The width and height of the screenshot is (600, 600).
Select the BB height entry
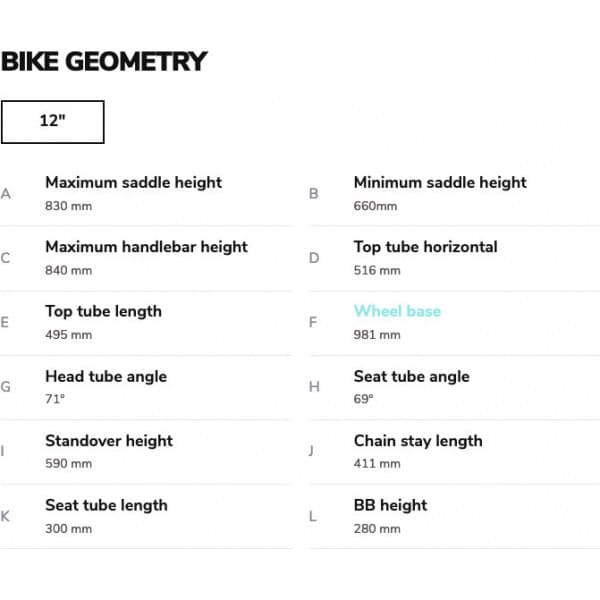pyautogui.click(x=454, y=517)
